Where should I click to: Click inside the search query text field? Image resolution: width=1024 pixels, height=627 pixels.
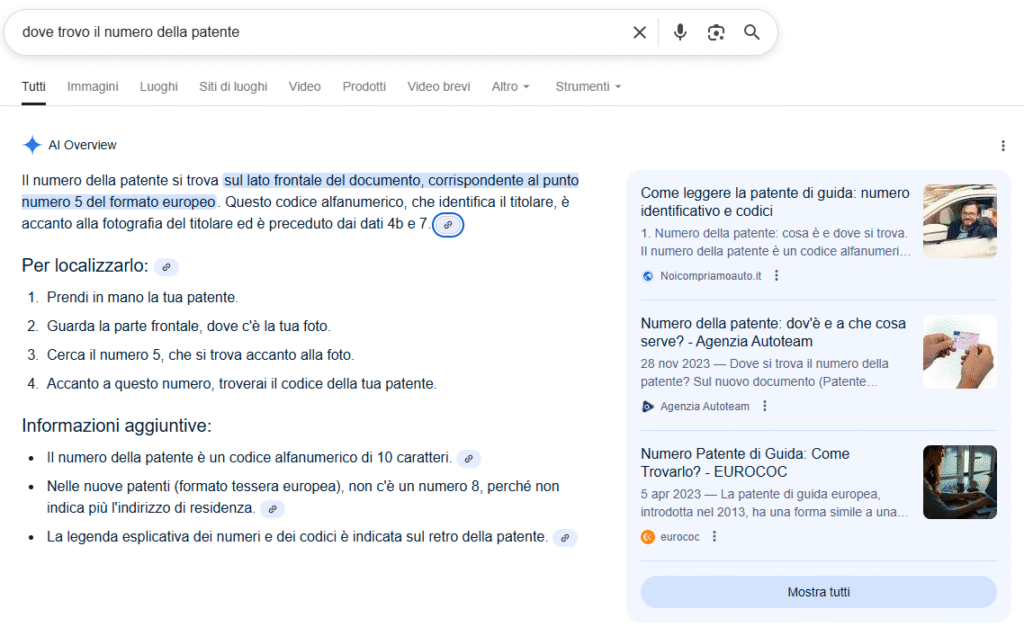click(x=300, y=33)
